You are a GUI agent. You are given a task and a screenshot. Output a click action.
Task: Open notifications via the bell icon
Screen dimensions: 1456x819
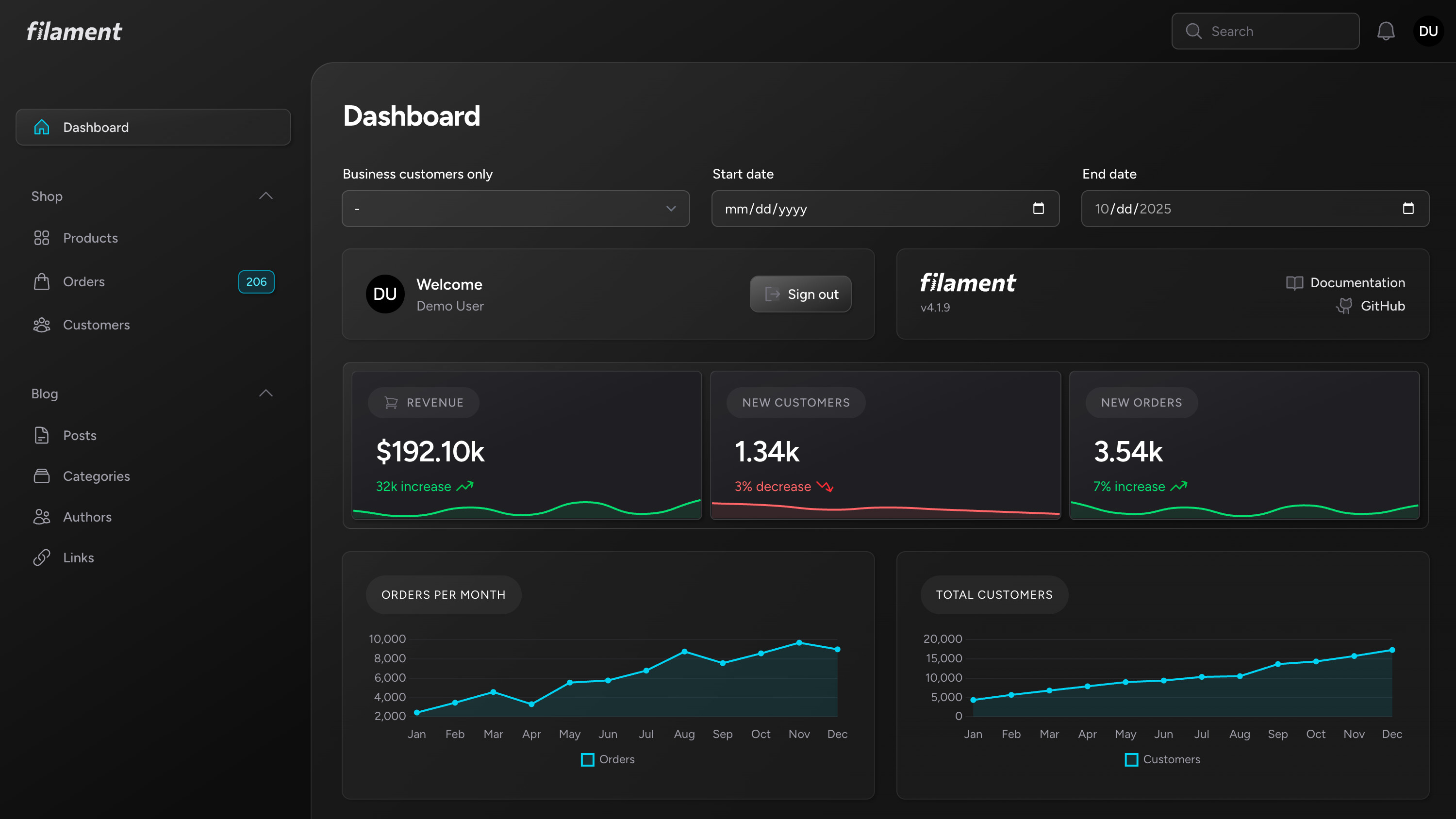1386,31
